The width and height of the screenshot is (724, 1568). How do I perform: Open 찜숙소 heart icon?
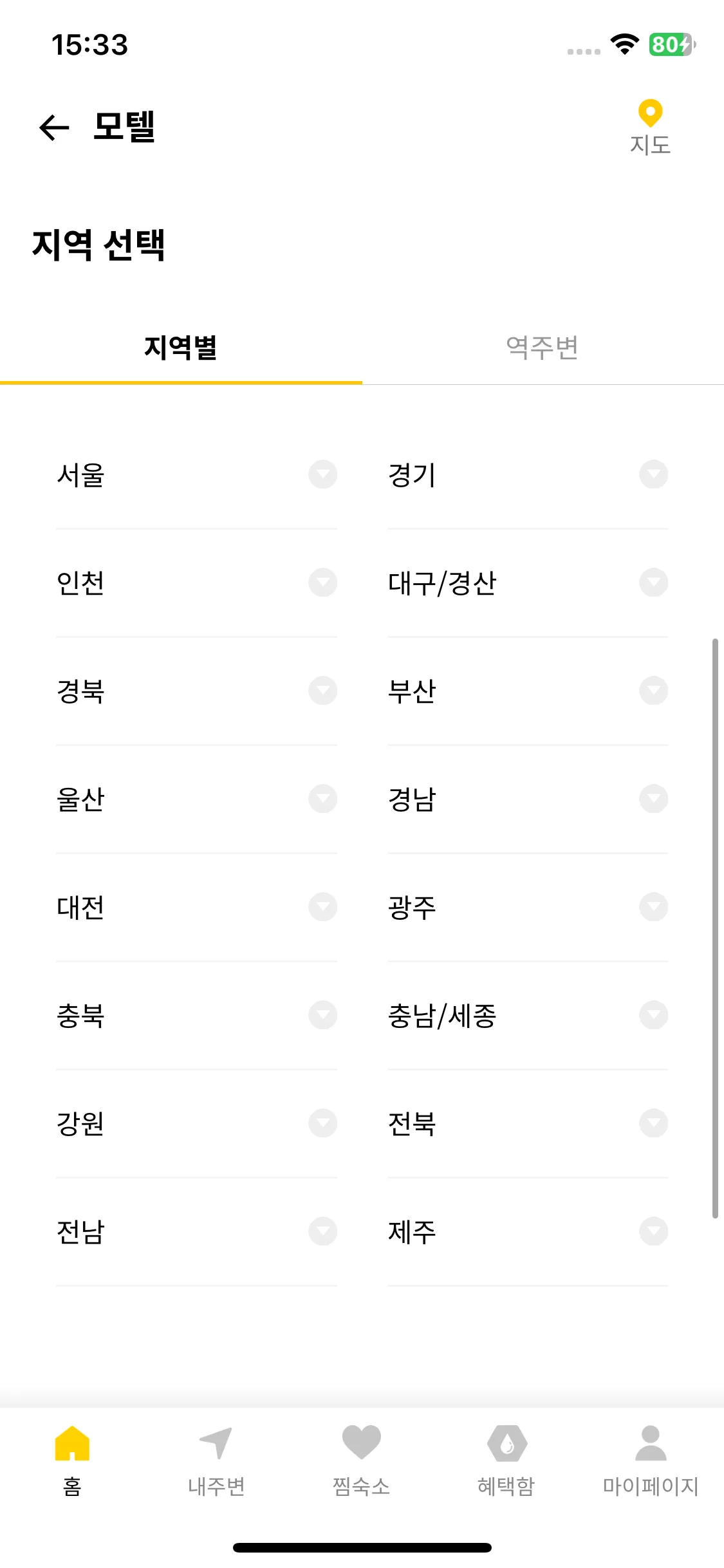point(362,1442)
